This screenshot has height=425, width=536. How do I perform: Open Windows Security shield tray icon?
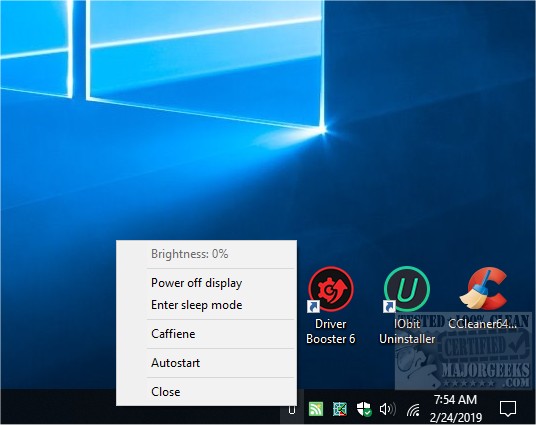click(x=364, y=409)
